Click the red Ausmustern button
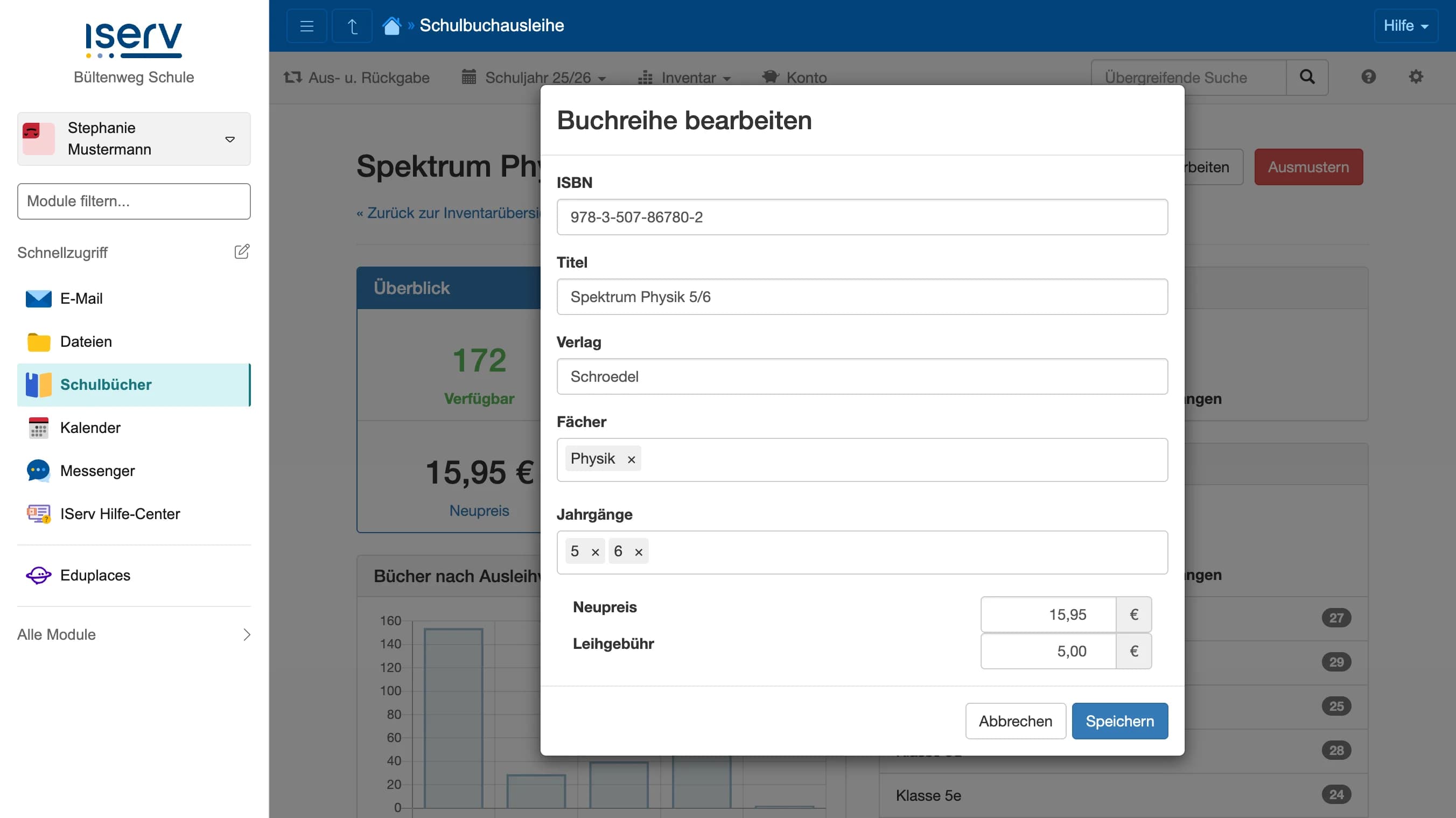1456x818 pixels. pos(1308,166)
